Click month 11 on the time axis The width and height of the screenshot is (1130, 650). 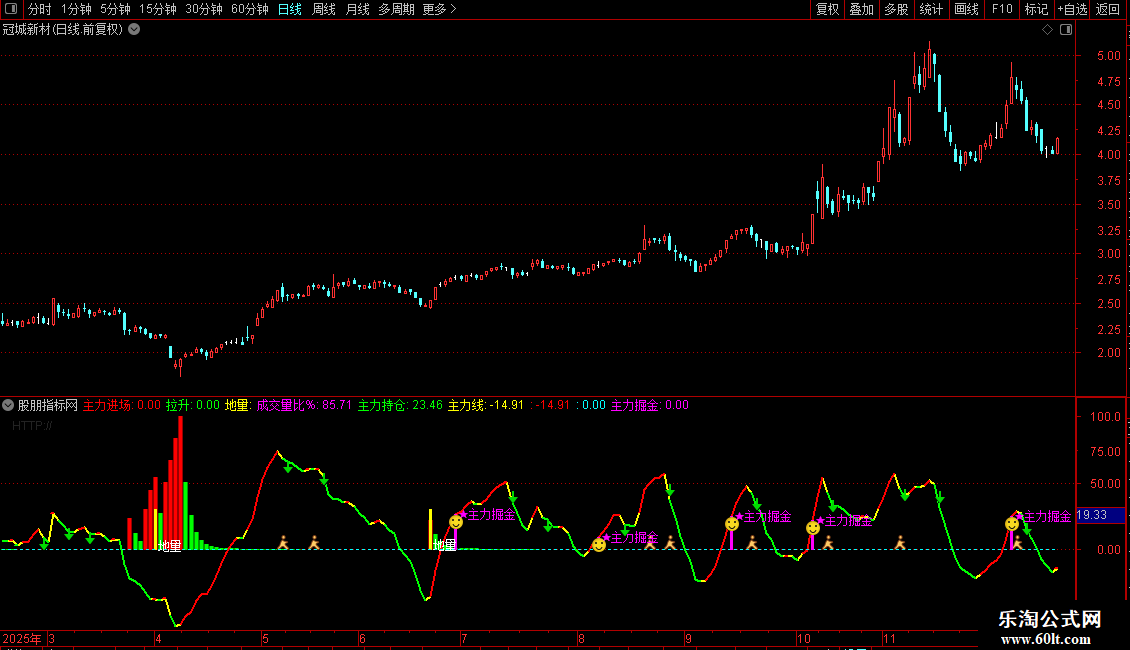(x=889, y=638)
